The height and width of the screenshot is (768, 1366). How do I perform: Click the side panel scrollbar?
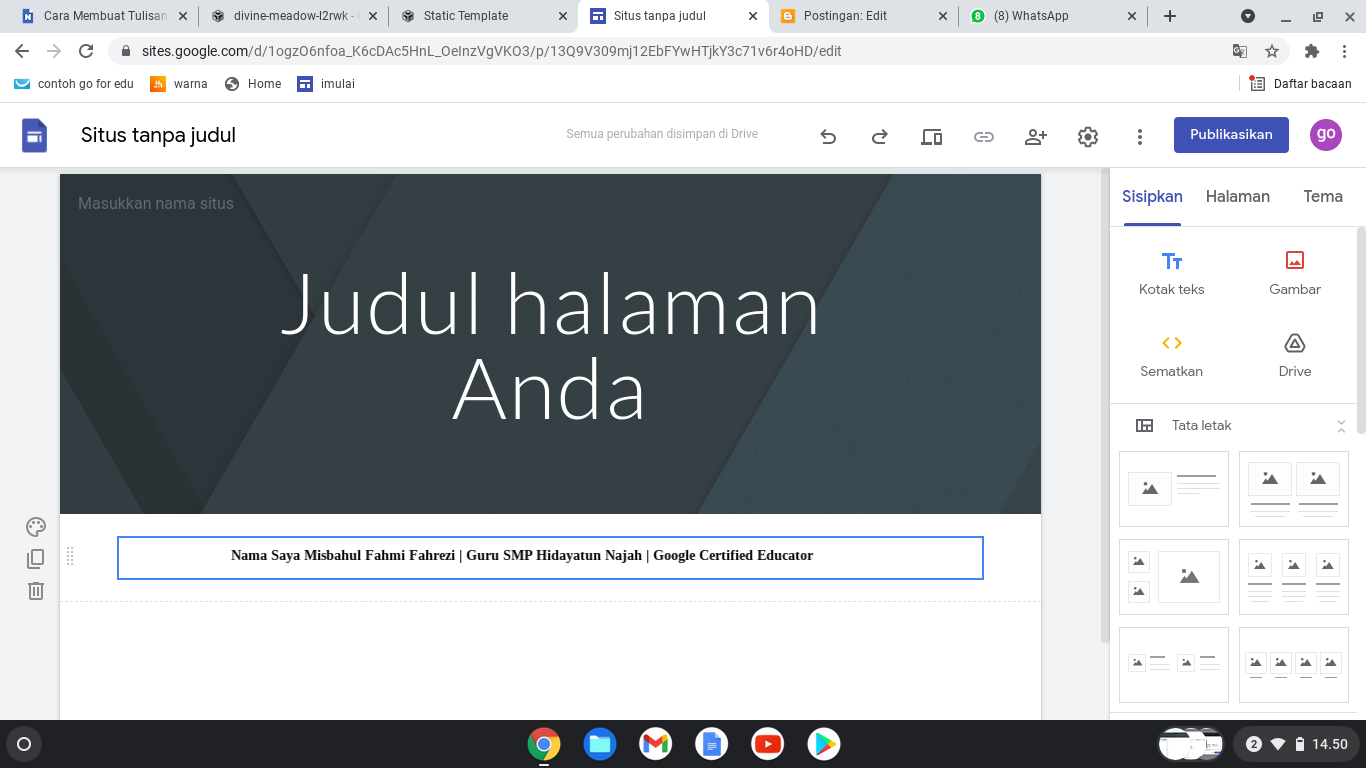[x=1361, y=330]
